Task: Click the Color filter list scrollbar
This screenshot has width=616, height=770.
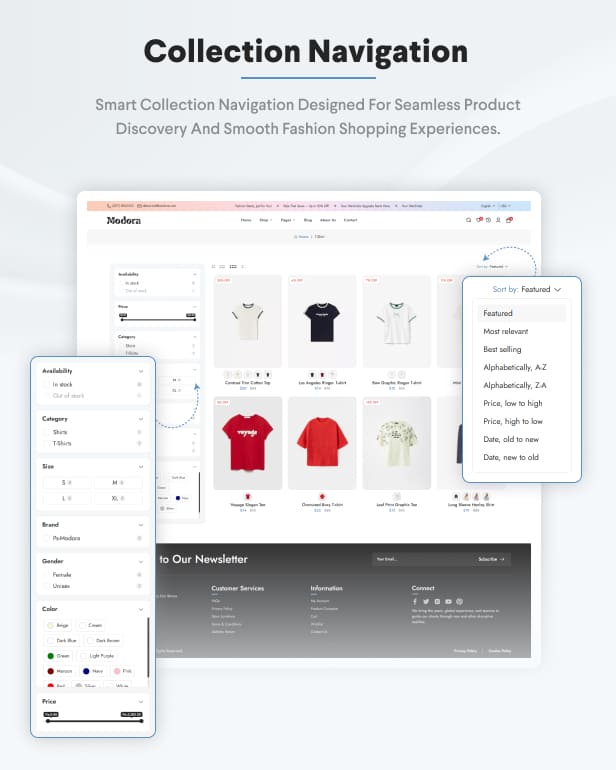Action: tap(148, 648)
